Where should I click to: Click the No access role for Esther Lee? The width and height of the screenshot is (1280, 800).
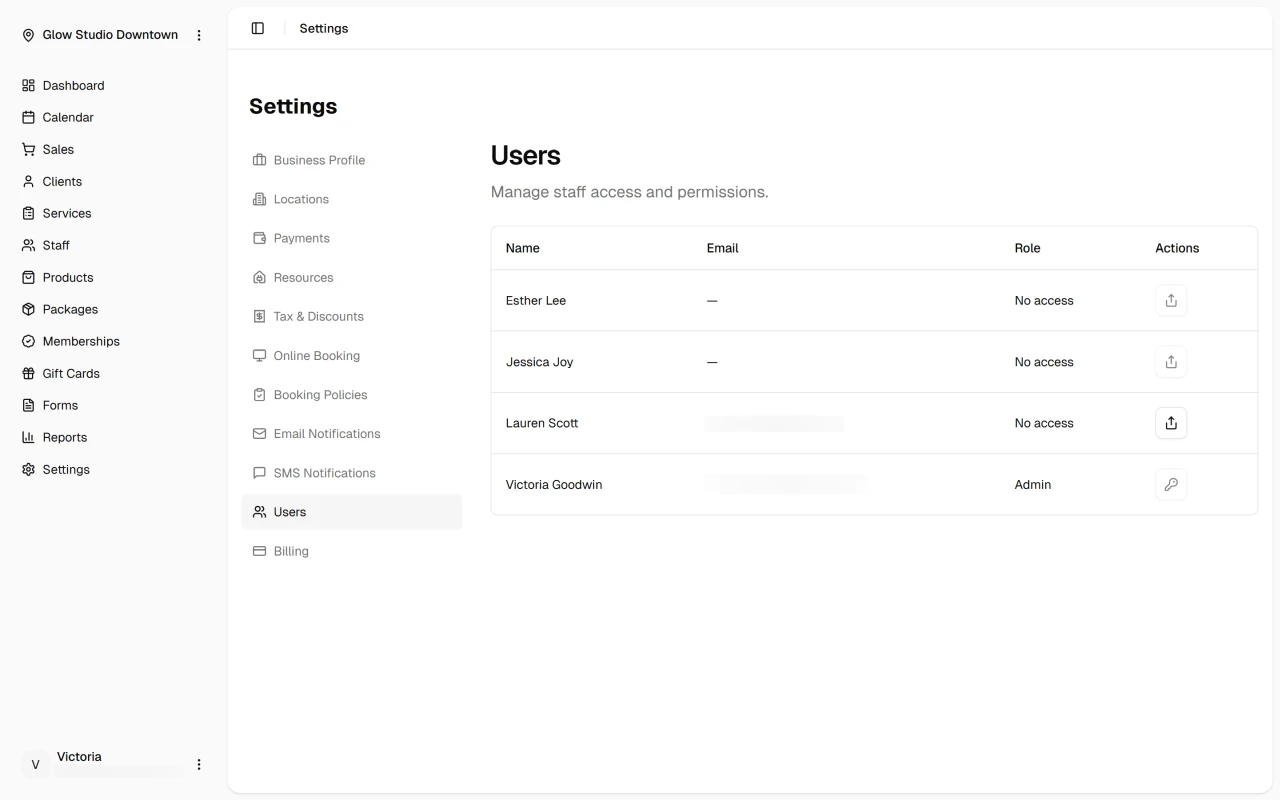click(1044, 300)
